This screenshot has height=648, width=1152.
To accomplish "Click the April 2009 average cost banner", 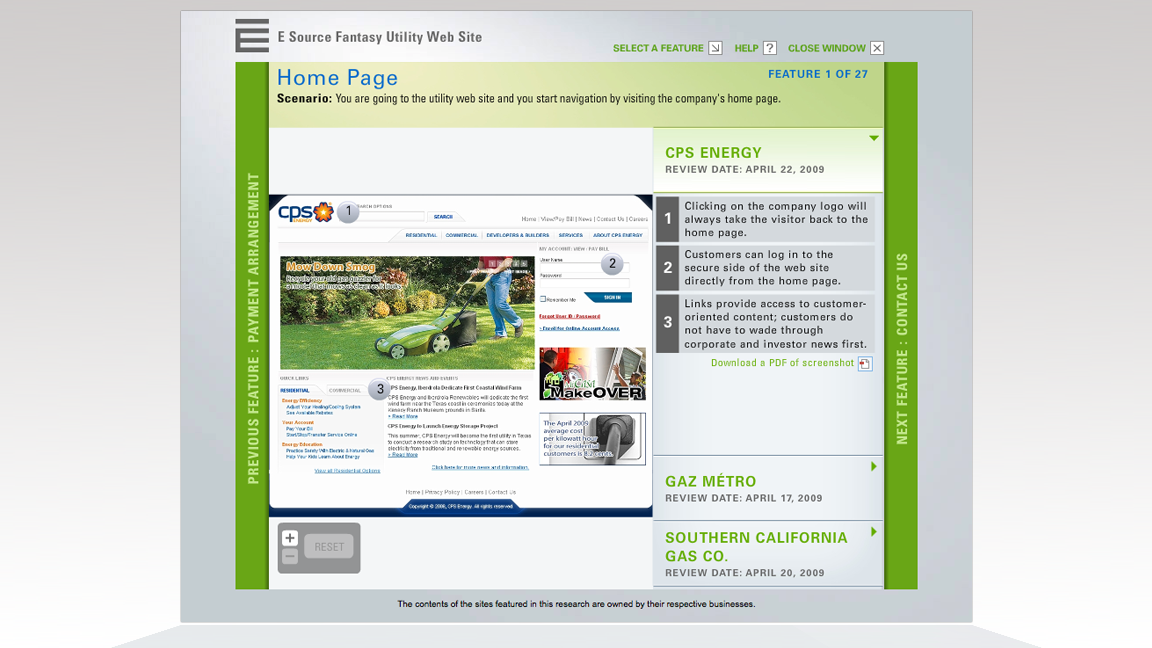I will click(x=592, y=439).
